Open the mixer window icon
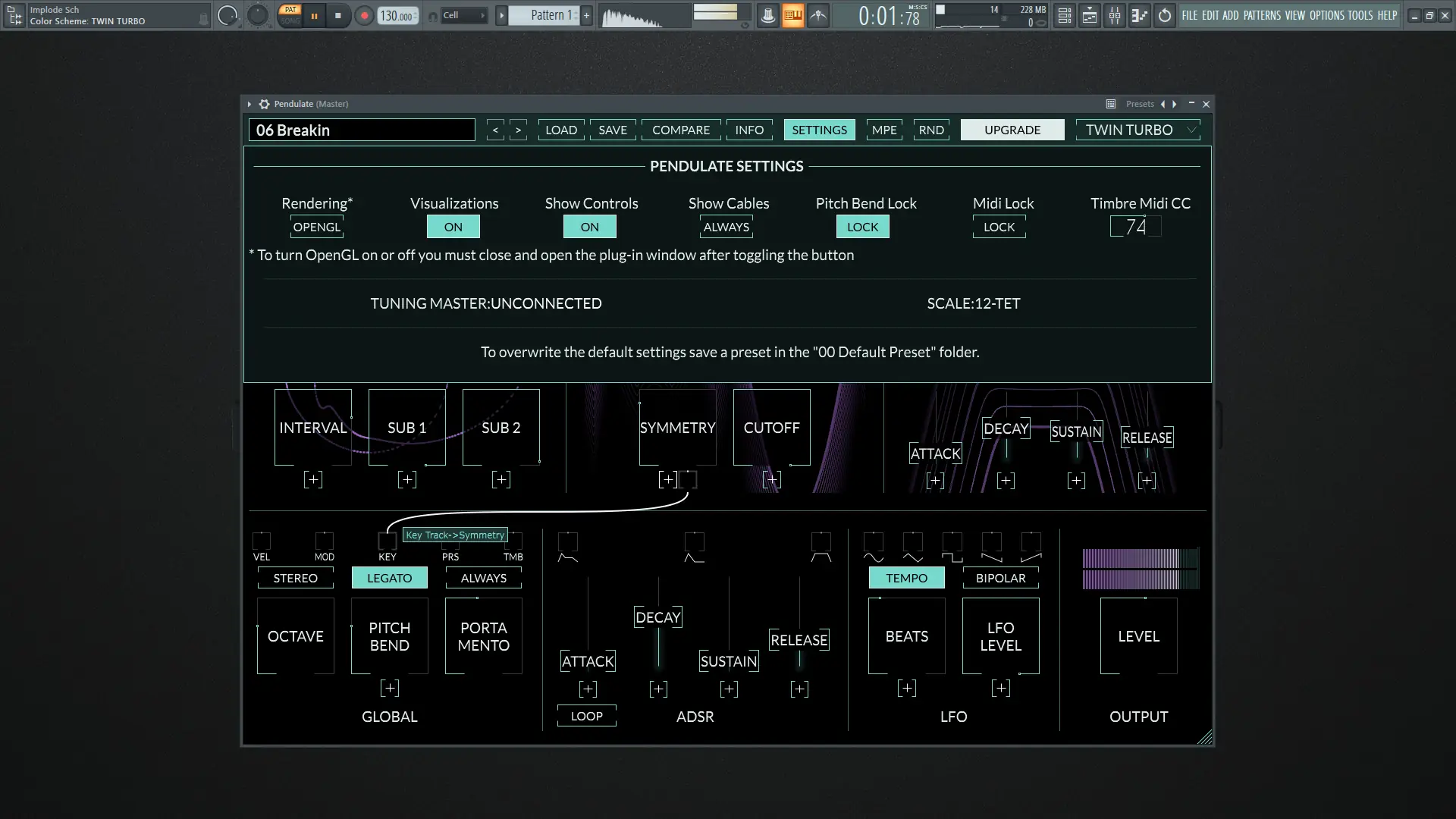The width and height of the screenshot is (1456, 819). click(x=1114, y=15)
